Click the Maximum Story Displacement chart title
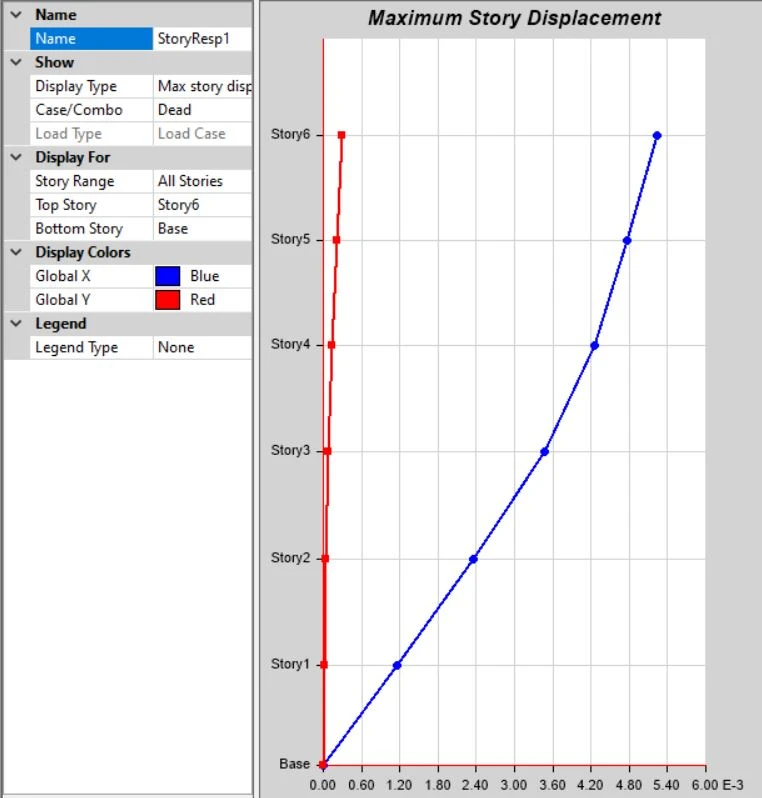 click(514, 18)
